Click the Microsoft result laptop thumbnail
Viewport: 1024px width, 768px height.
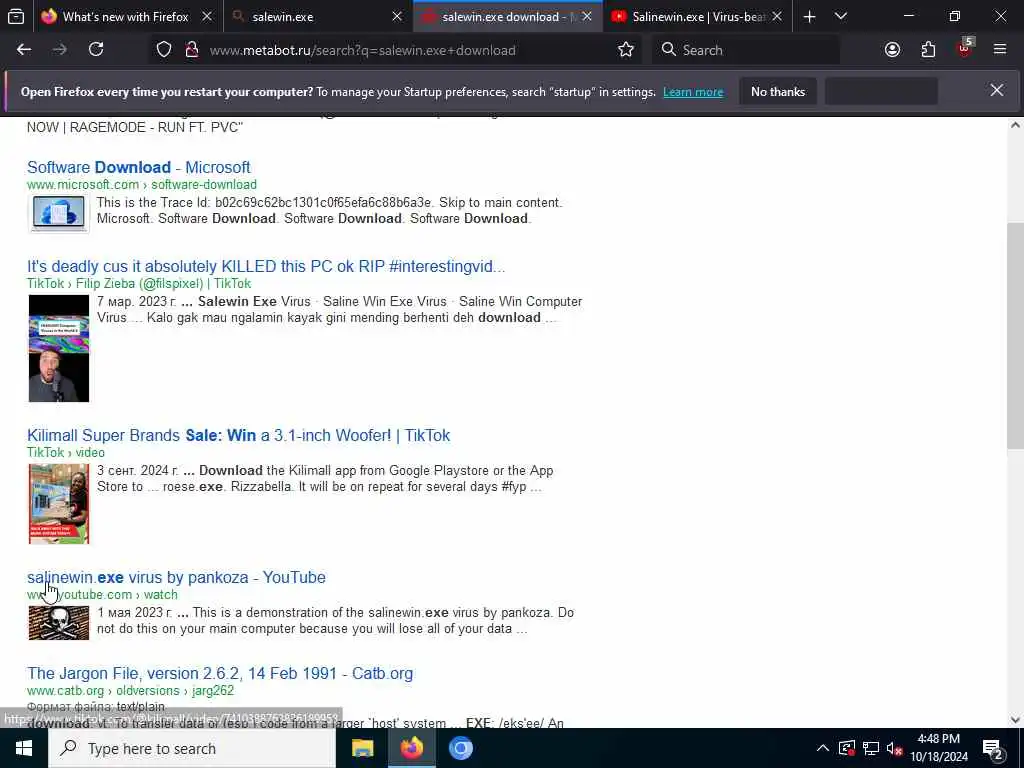coord(59,213)
